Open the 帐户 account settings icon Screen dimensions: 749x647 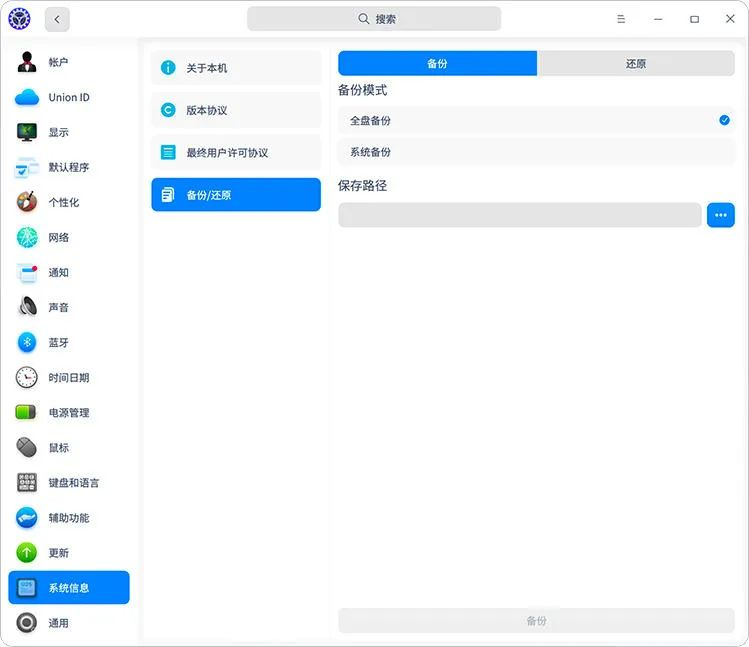pyautogui.click(x=27, y=62)
